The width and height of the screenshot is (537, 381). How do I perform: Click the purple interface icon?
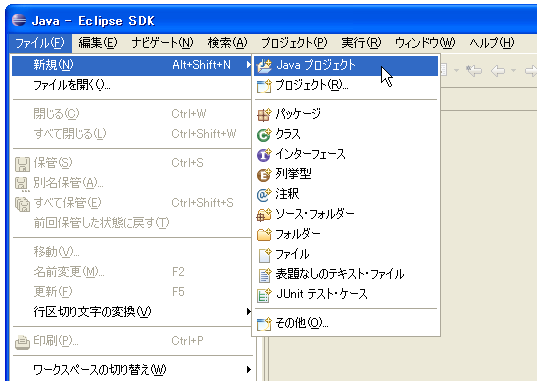[264, 155]
